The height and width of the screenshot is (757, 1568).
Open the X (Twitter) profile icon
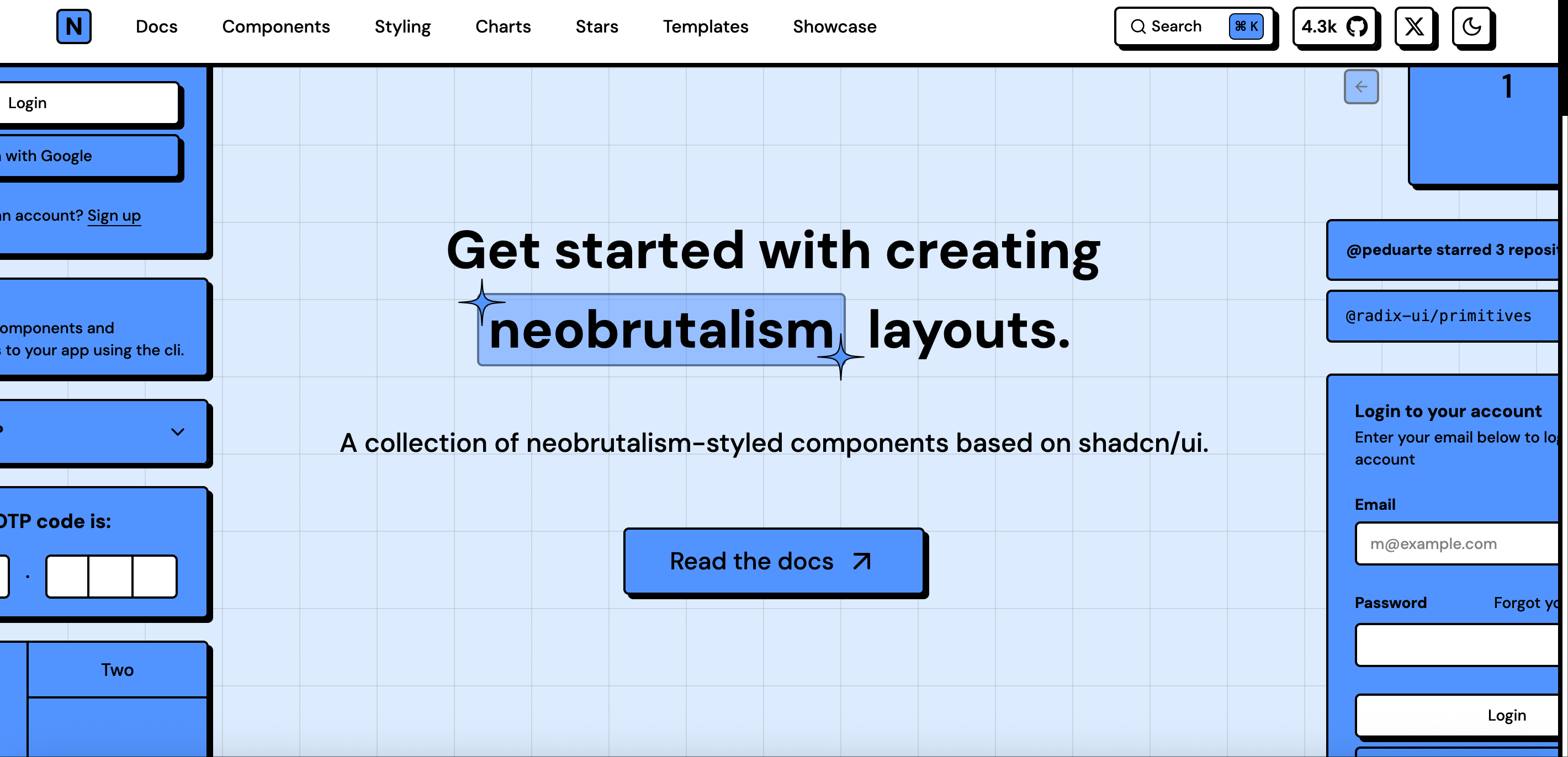tap(1413, 27)
